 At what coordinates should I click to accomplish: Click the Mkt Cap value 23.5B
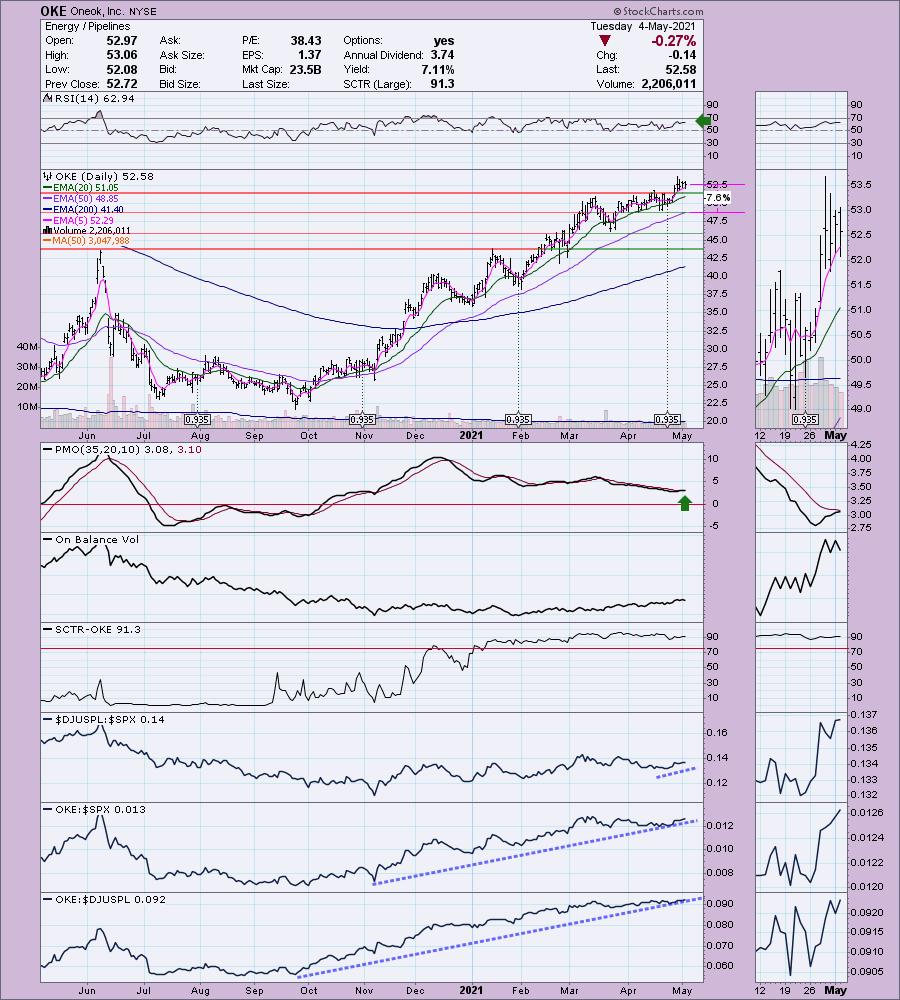305,70
